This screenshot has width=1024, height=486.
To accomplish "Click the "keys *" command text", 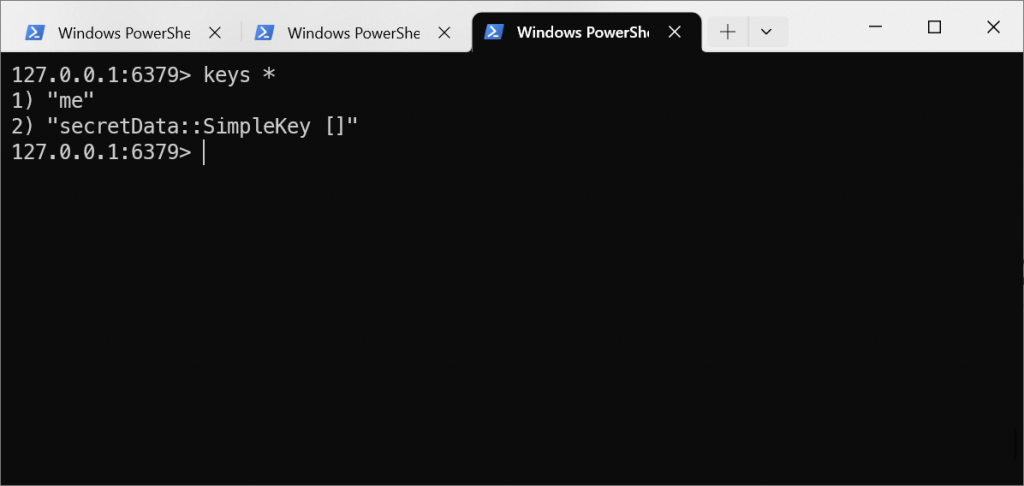I will (240, 75).
